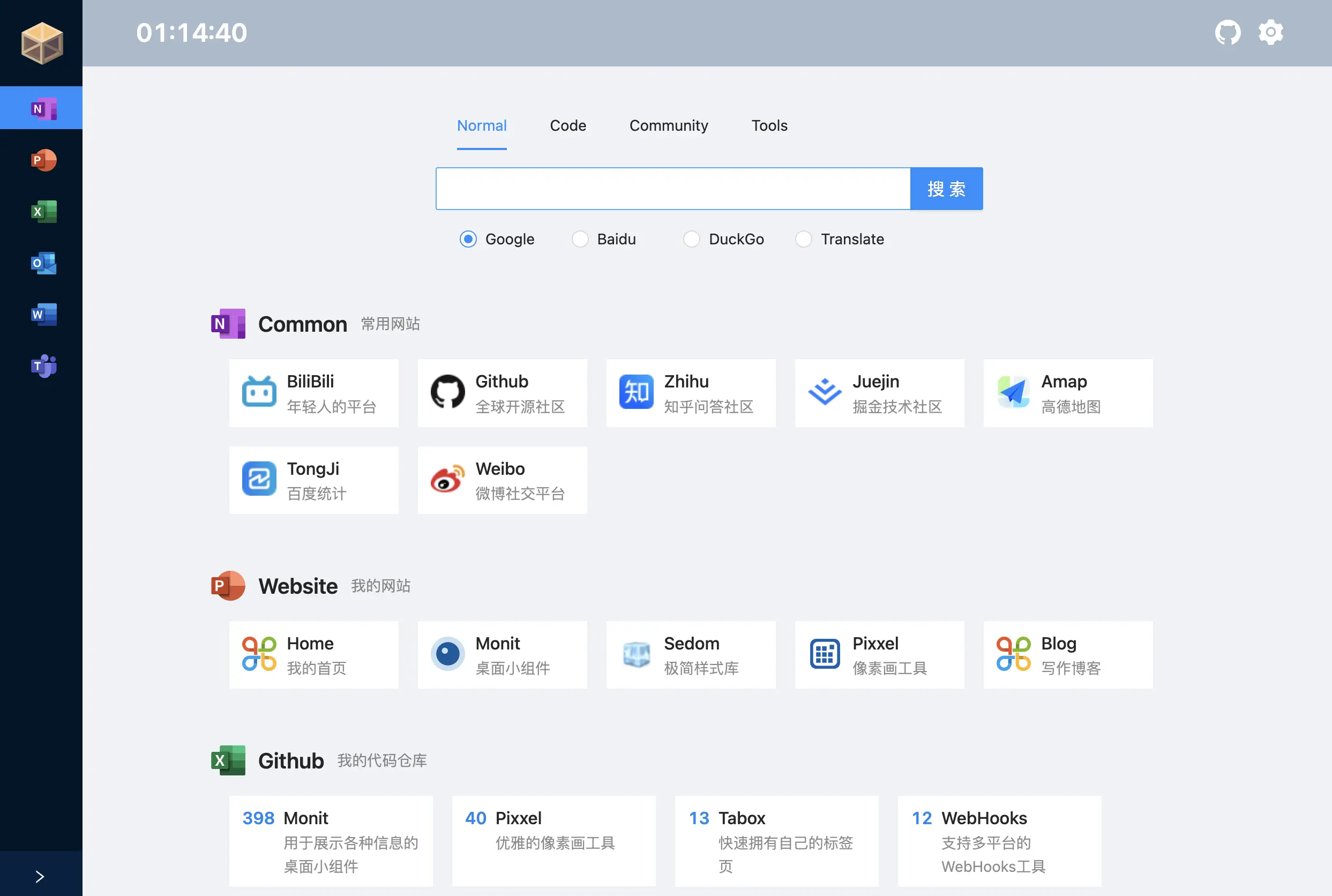Select the Word icon in the sidebar
The height and width of the screenshot is (896, 1332).
[x=43, y=314]
